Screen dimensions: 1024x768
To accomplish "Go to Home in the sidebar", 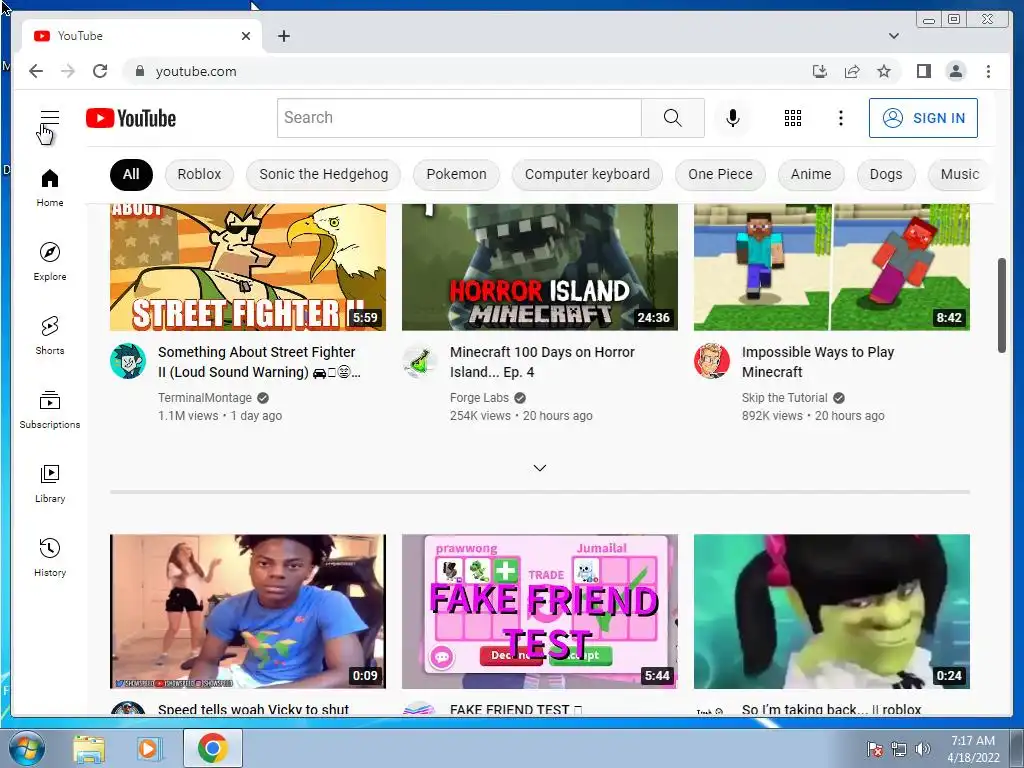I will tap(50, 188).
